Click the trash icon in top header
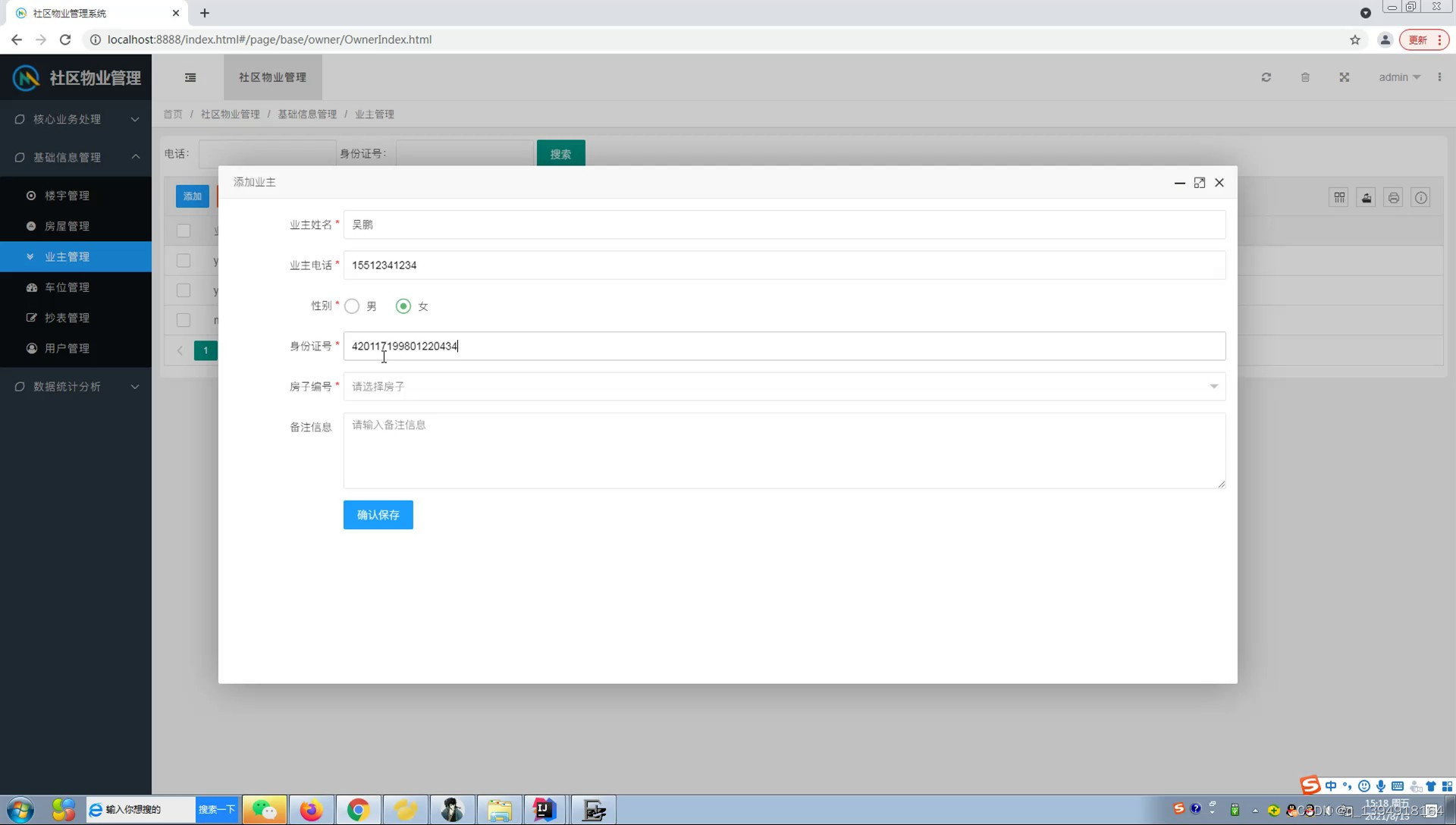1456x825 pixels. pos(1305,77)
